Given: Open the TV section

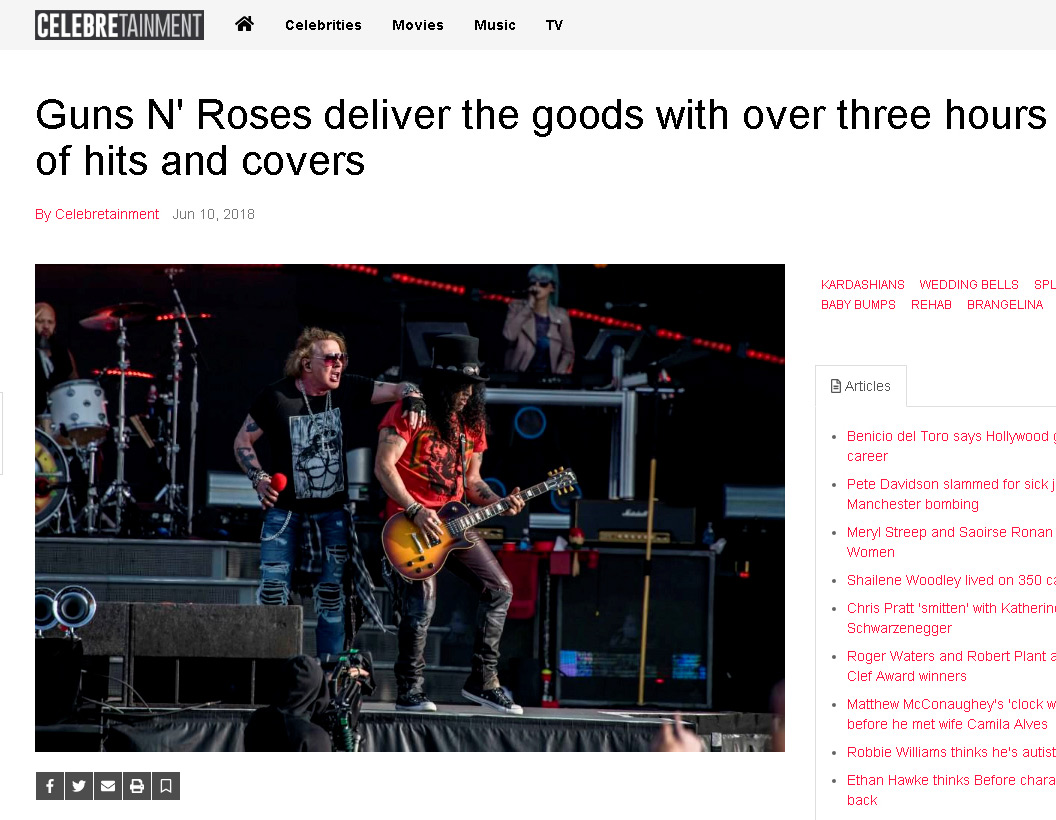Looking at the screenshot, I should point(554,25).
